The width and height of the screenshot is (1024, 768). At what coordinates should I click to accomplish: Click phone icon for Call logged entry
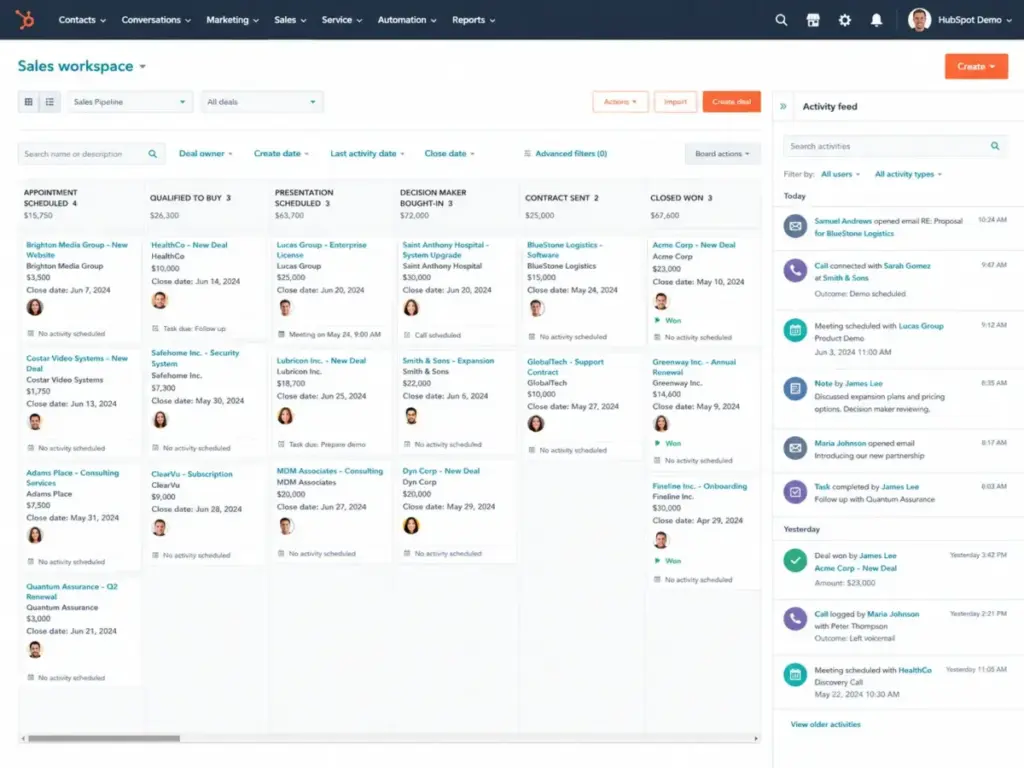[x=795, y=618]
